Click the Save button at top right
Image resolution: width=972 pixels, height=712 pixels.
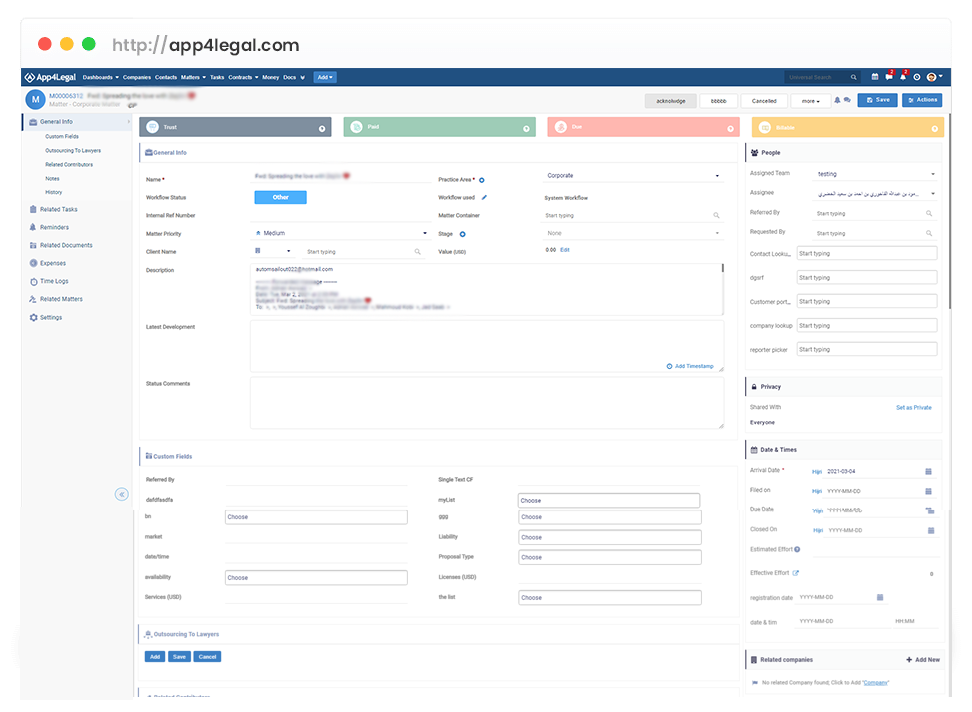[877, 100]
